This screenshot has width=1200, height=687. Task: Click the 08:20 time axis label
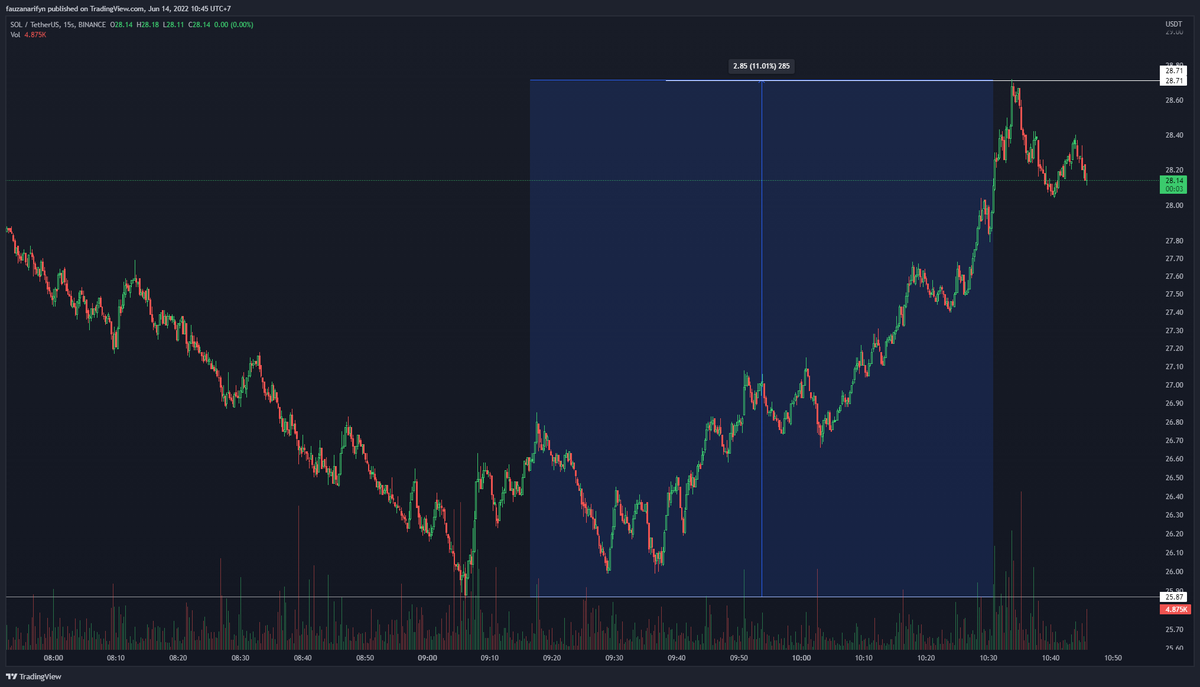[178, 658]
